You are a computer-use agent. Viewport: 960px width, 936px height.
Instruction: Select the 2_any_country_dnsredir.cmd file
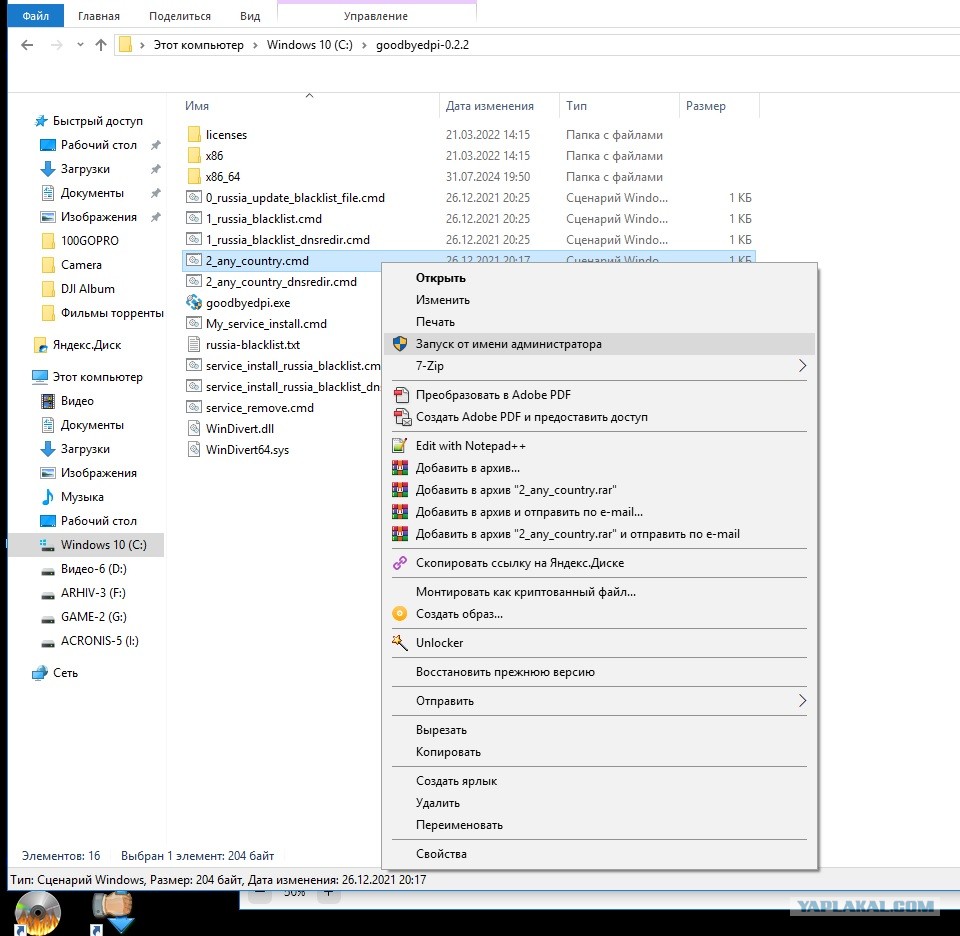pos(281,282)
